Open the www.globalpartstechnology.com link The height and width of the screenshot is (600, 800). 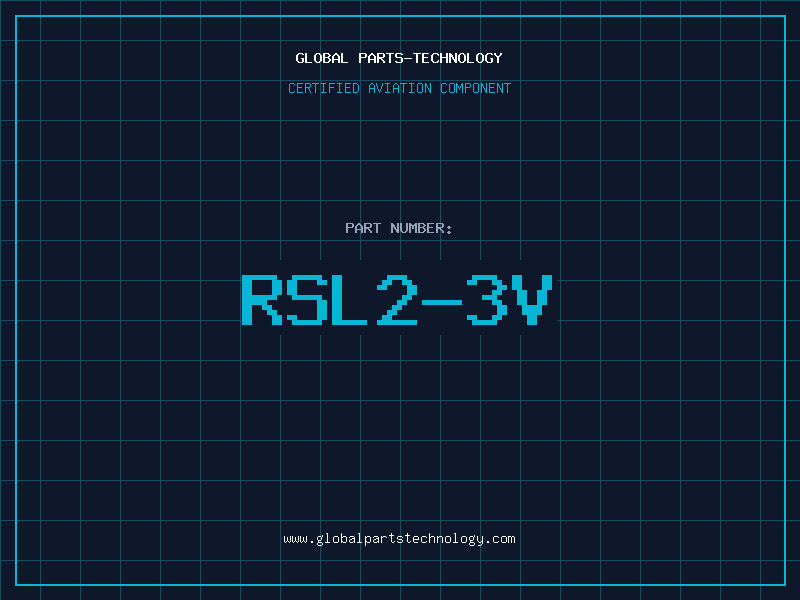399,539
